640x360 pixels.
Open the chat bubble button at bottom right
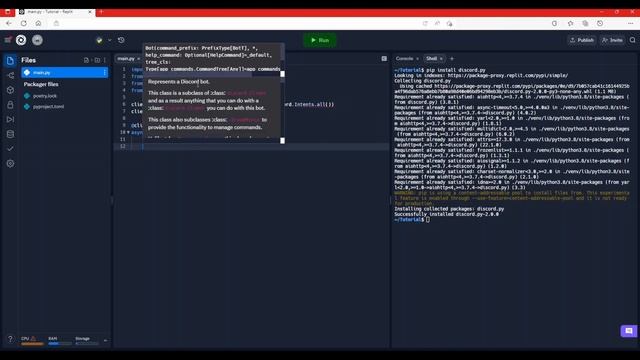(629, 331)
